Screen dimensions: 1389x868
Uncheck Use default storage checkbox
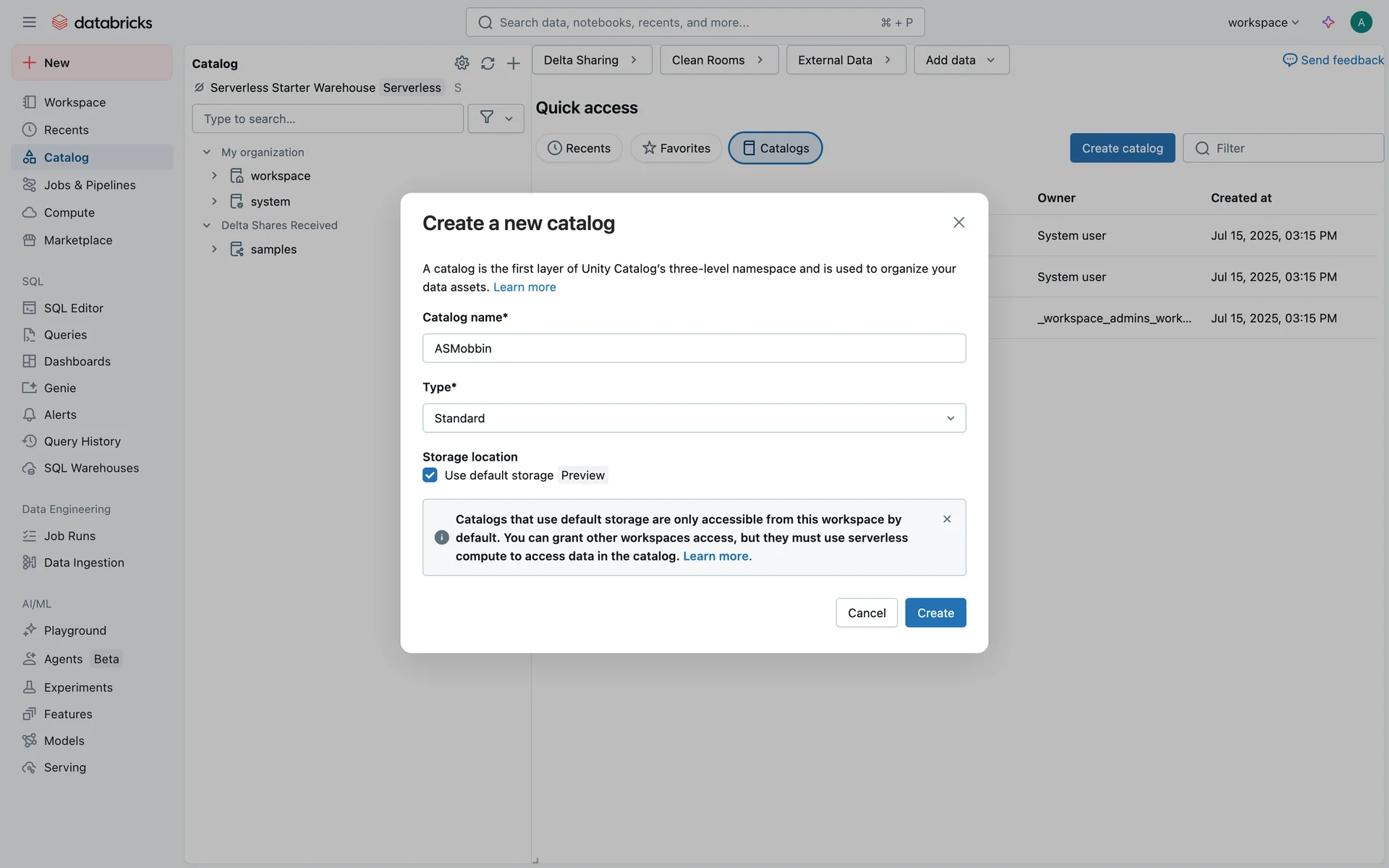[430, 475]
